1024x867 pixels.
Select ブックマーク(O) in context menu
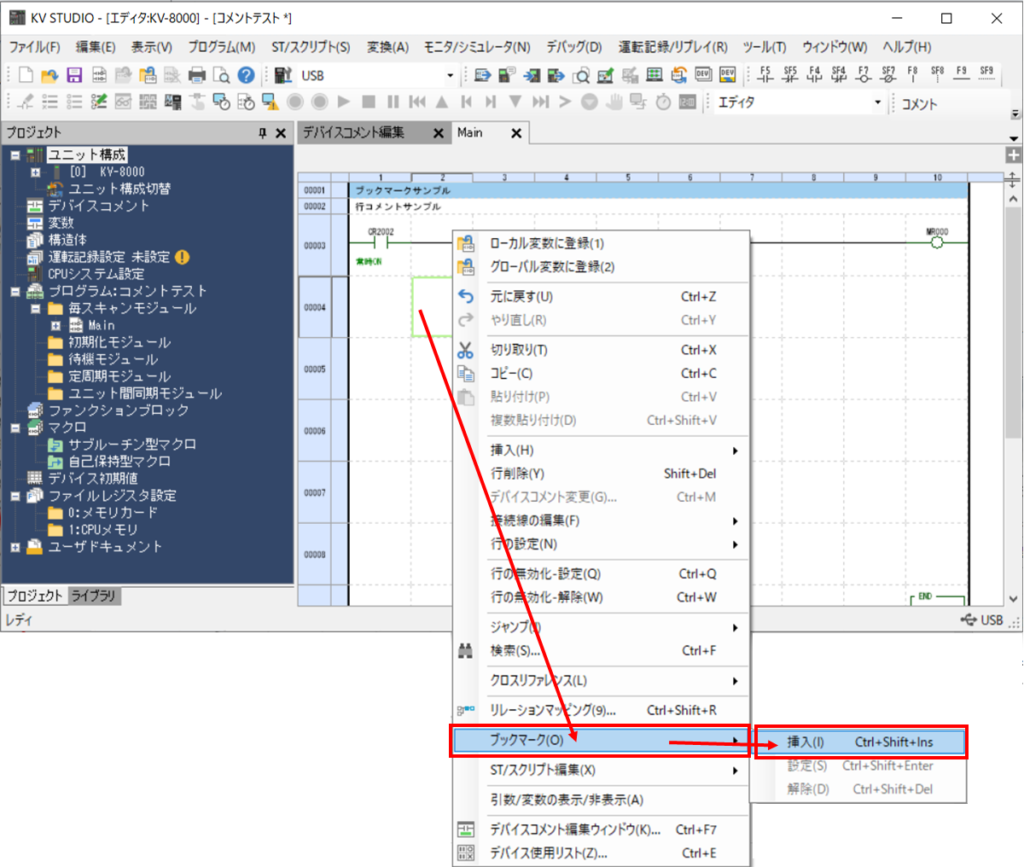click(x=600, y=740)
